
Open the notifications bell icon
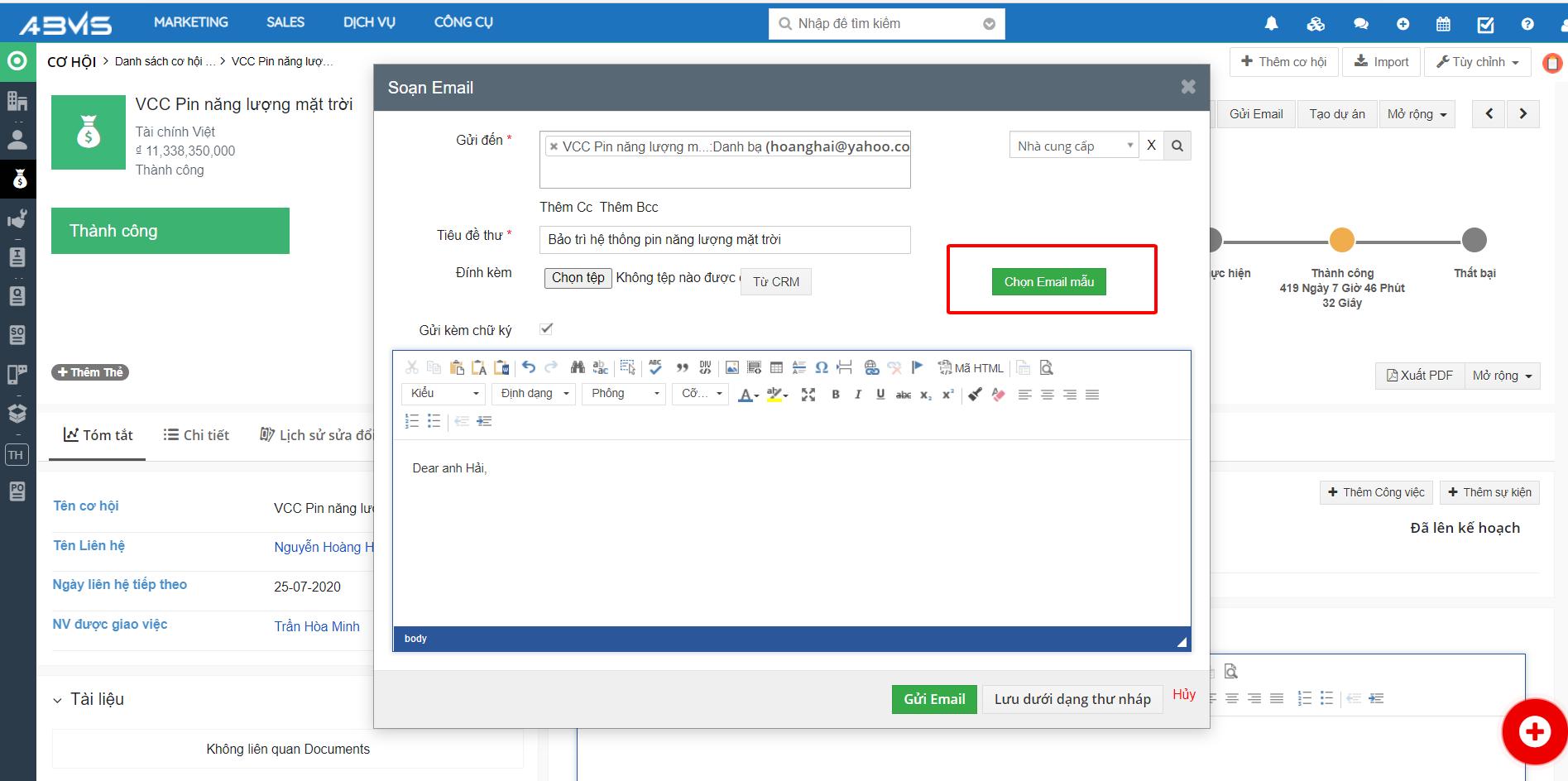[1271, 24]
